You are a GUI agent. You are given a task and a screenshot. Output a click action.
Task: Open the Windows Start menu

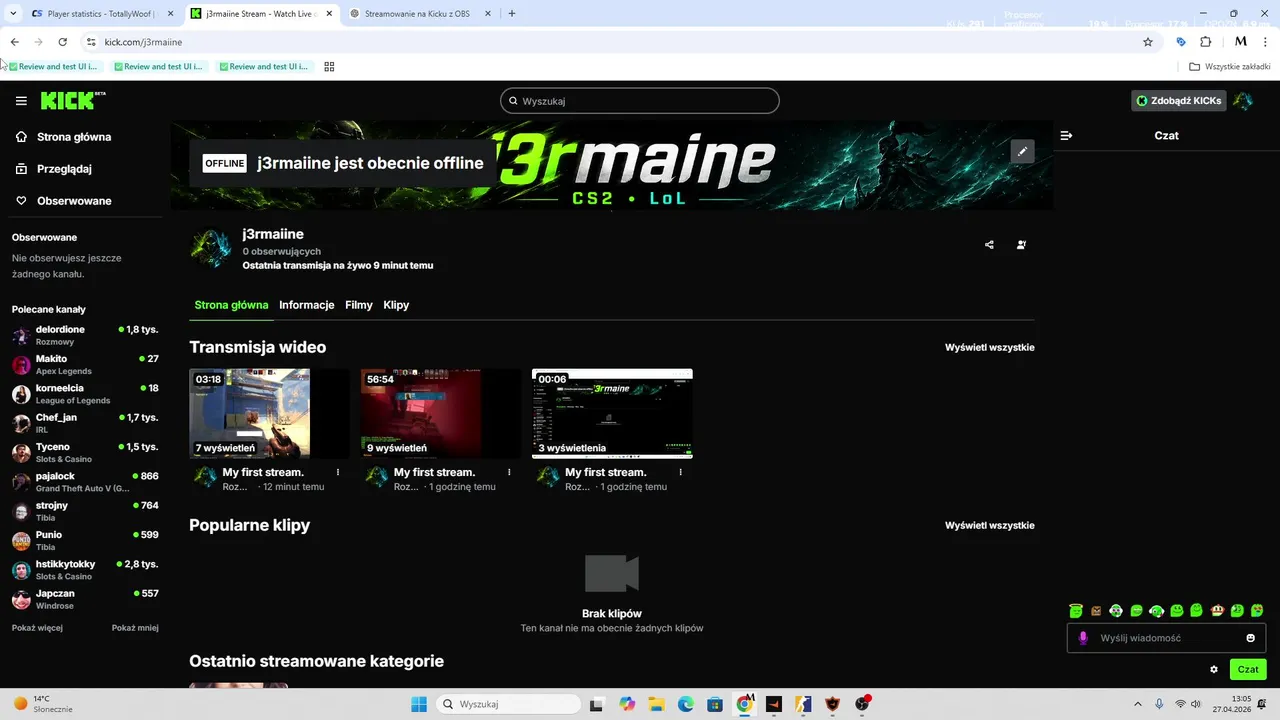(x=418, y=704)
